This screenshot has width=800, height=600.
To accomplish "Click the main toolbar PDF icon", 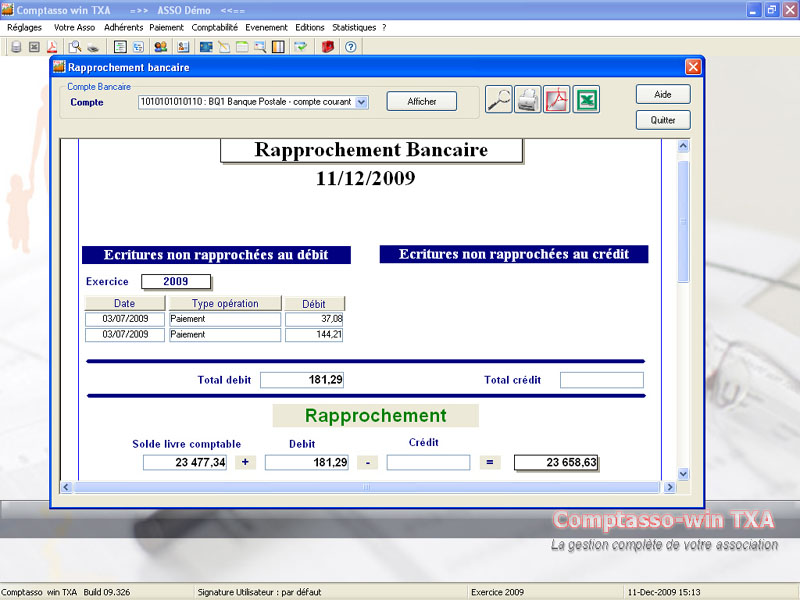I will (x=51, y=47).
